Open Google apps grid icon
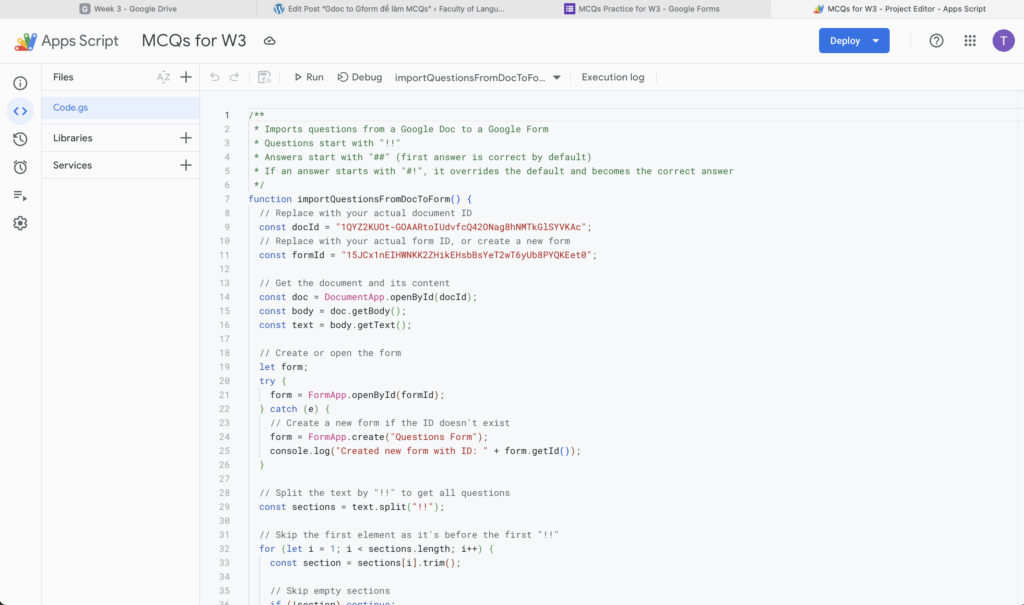 tap(969, 41)
